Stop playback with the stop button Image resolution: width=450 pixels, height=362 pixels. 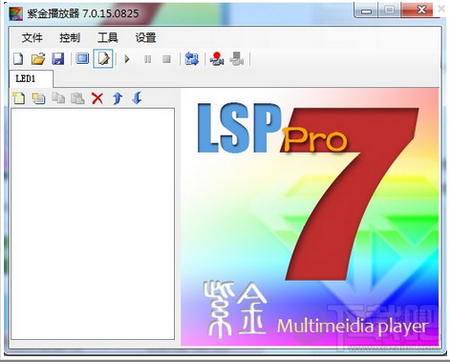click(x=167, y=59)
